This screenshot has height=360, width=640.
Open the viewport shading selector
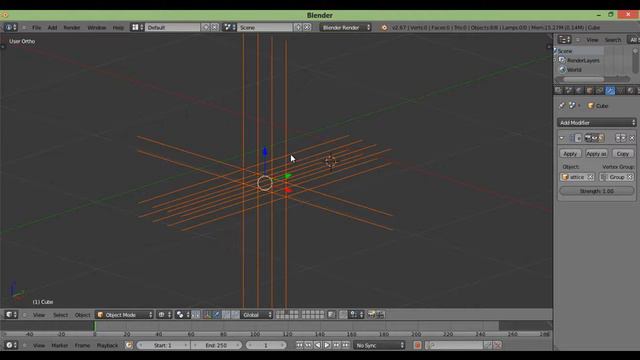pos(164,315)
